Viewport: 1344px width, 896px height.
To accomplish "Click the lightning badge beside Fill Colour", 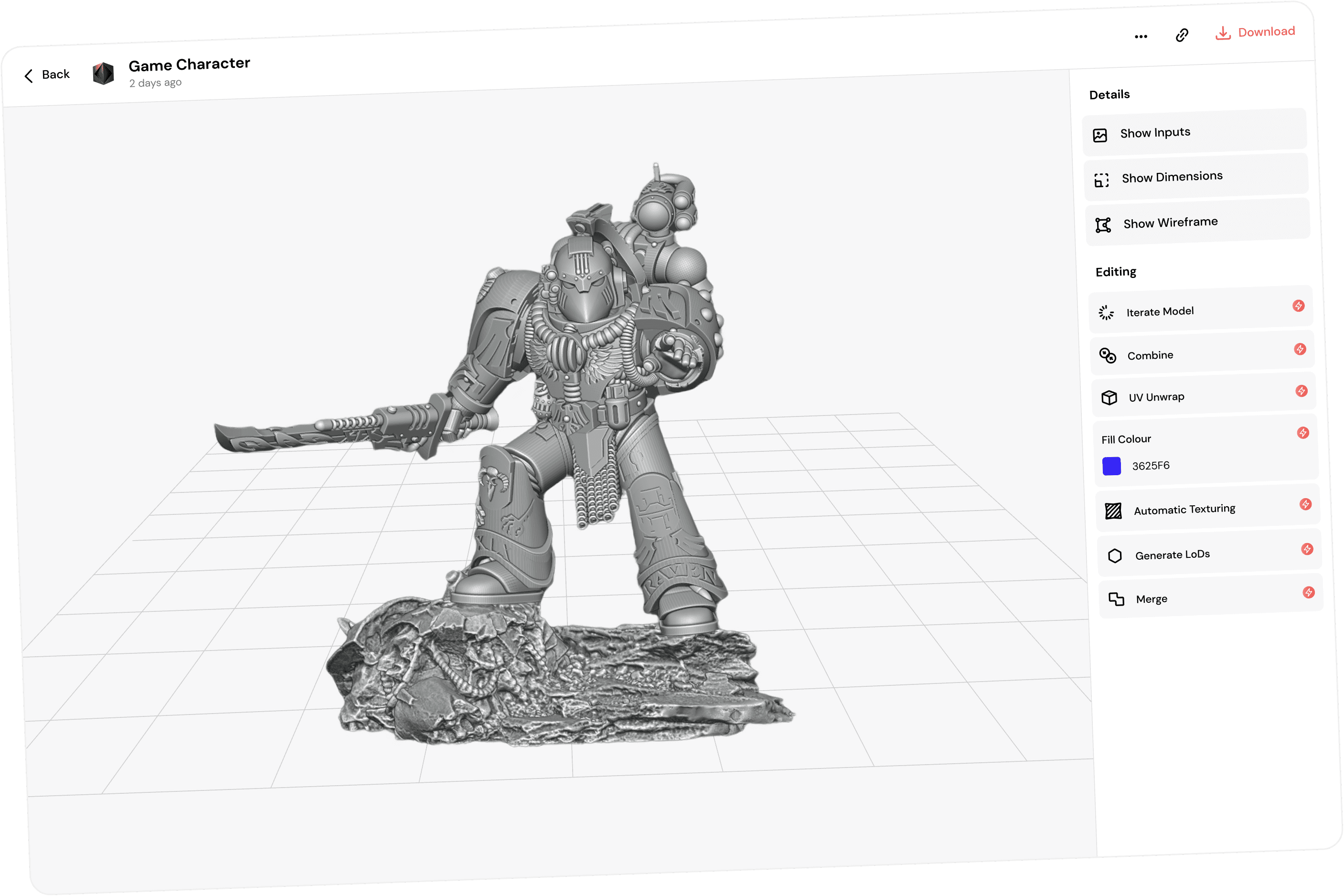I will [x=1303, y=433].
